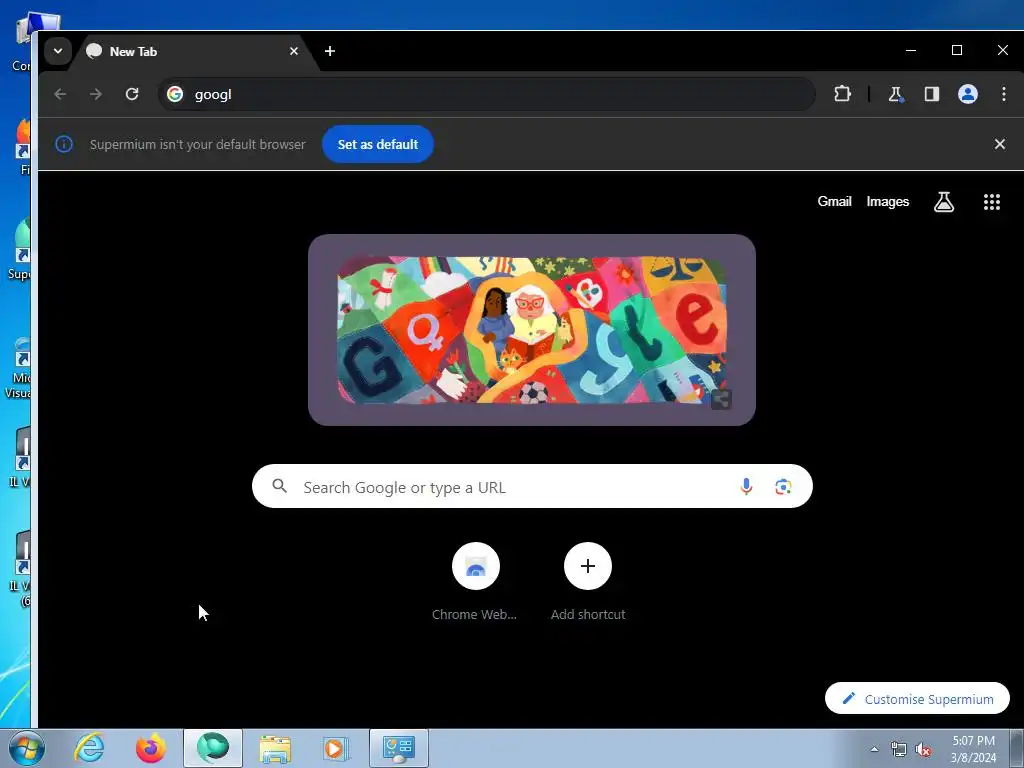
Task: Click the Set as default button
Action: click(377, 144)
